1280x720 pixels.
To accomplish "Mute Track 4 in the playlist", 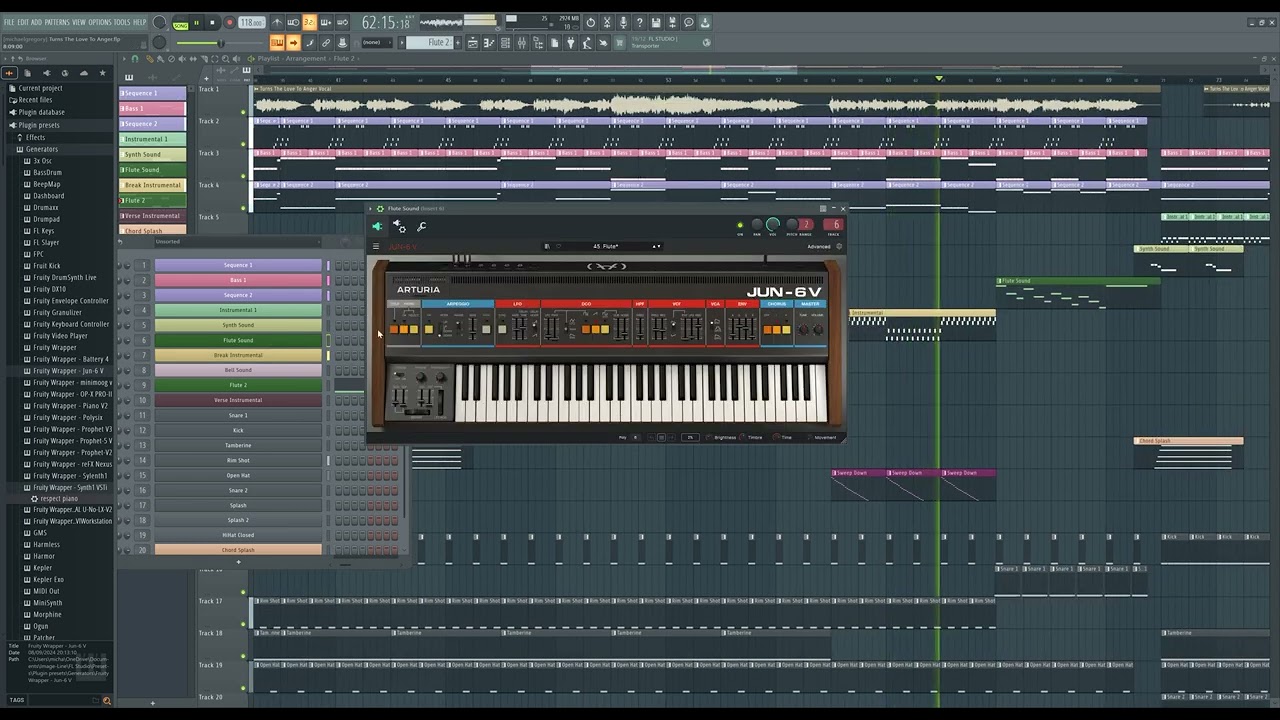I will click(243, 208).
